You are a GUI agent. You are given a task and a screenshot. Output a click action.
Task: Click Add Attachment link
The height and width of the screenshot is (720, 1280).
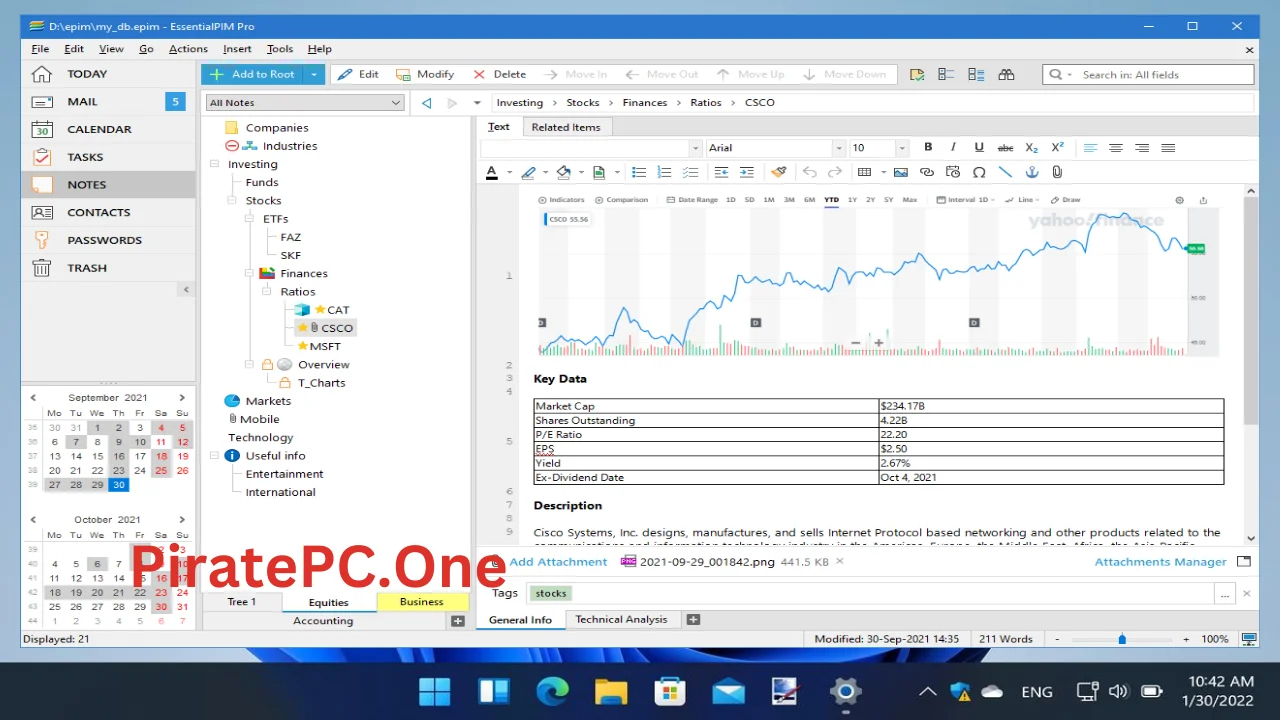557,562
